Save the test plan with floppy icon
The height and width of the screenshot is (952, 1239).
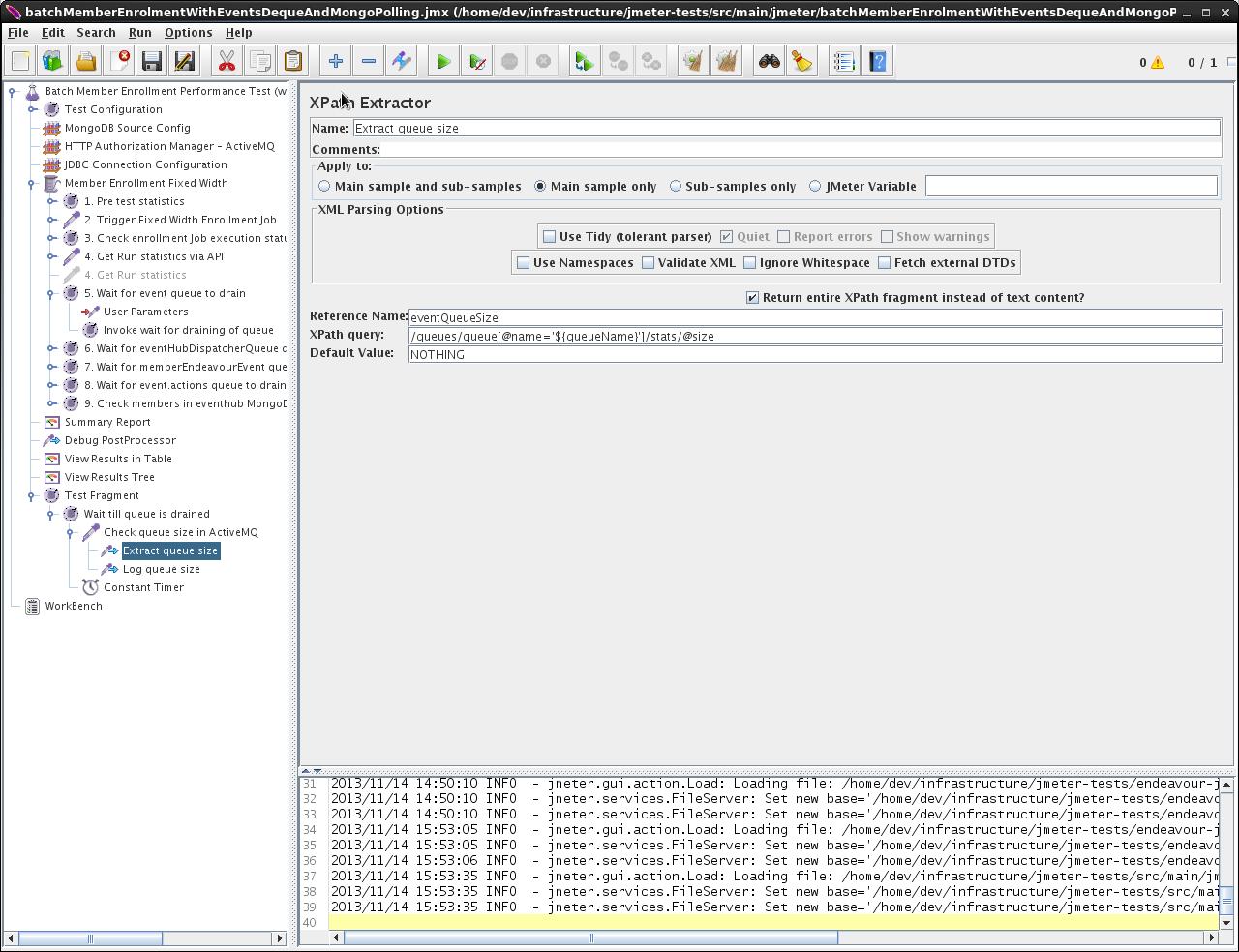[x=152, y=62]
